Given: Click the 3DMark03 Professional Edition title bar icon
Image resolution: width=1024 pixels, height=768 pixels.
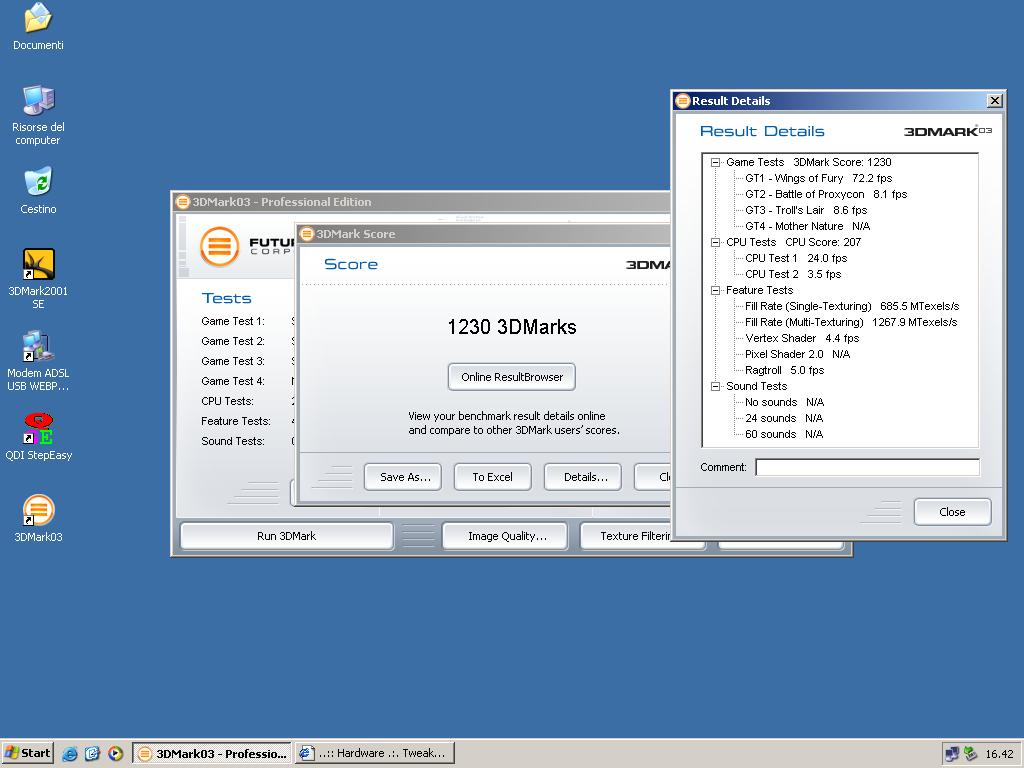Looking at the screenshot, I should pos(183,202).
